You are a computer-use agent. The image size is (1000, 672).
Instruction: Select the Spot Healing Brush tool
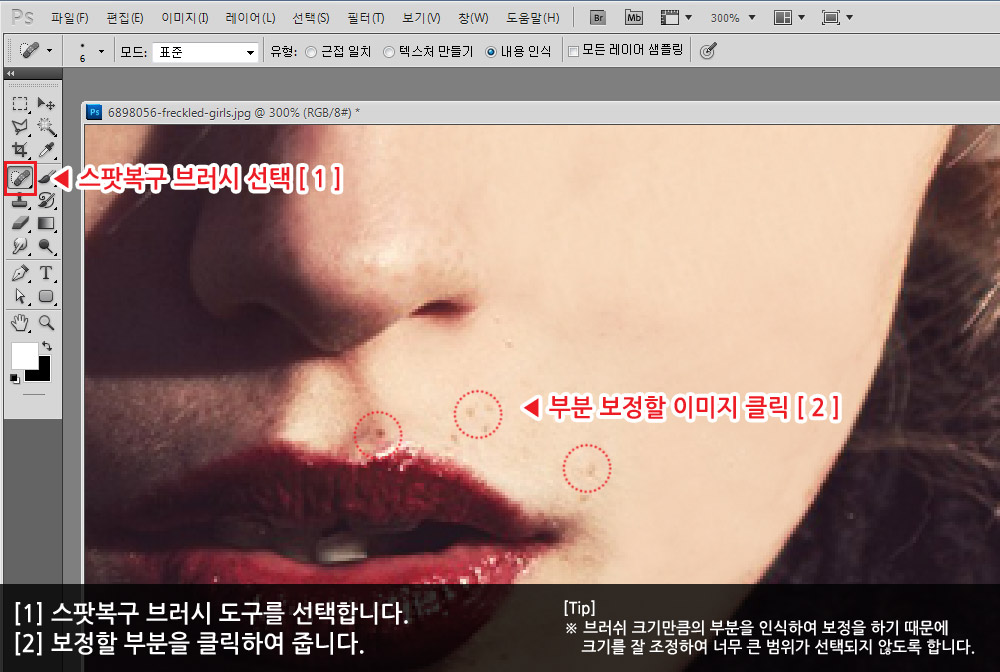(20, 178)
